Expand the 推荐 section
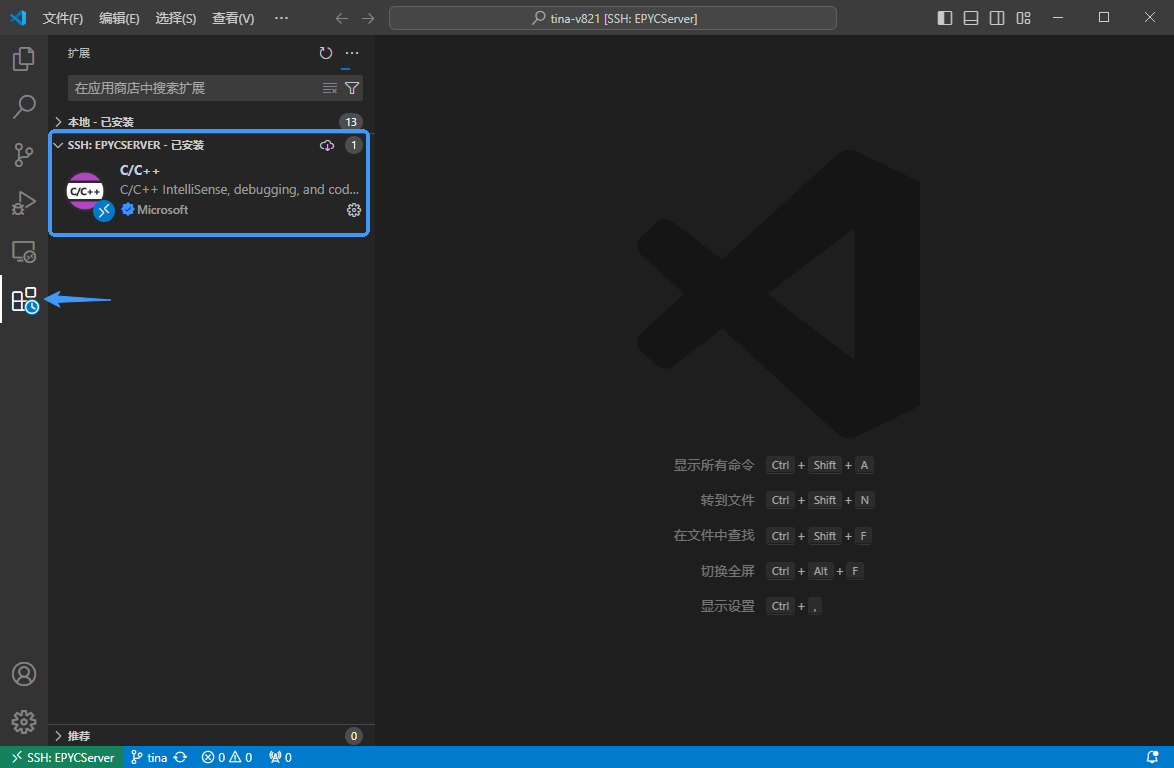Screen dimensions: 1174x768 (x=78, y=736)
